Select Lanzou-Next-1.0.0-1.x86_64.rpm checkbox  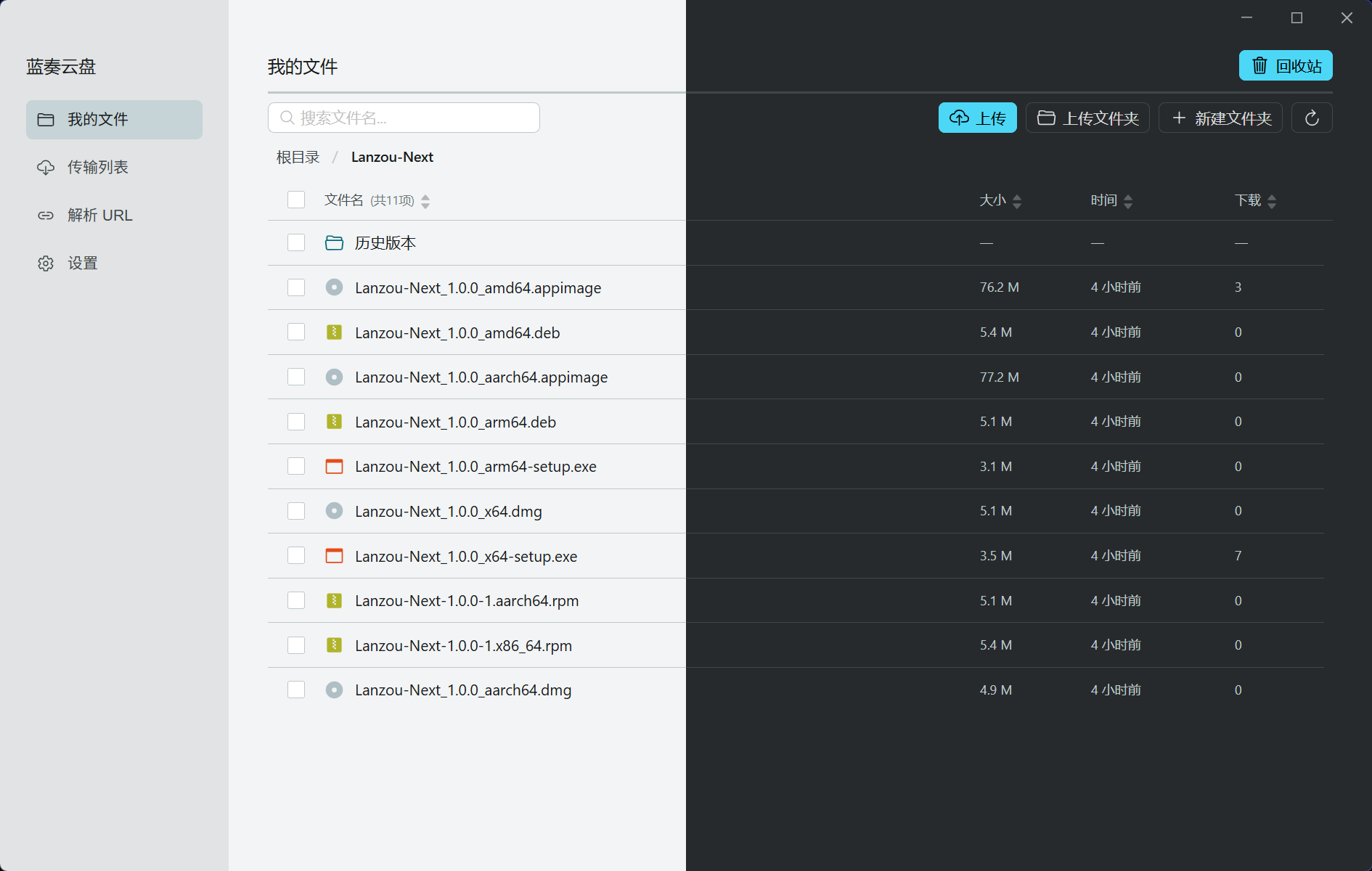(296, 645)
